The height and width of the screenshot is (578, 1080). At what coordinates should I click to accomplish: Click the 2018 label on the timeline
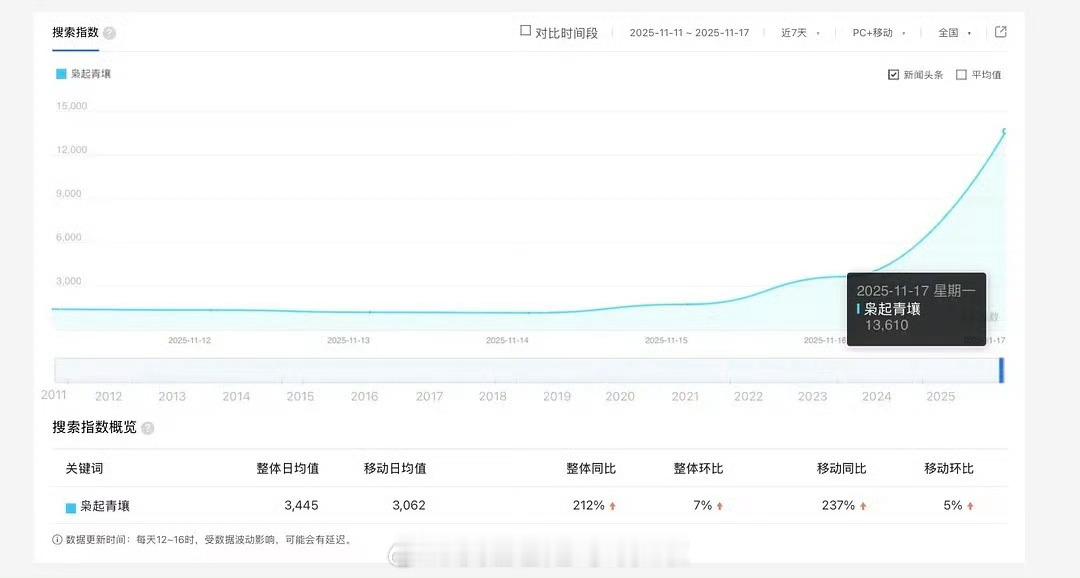492,396
